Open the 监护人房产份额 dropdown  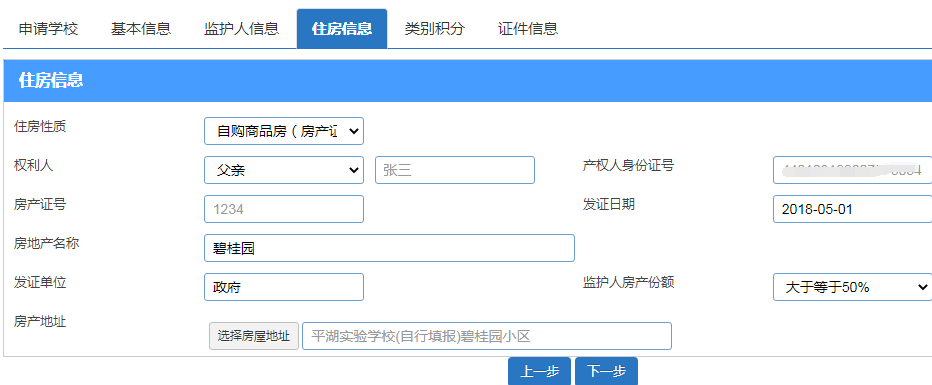click(852, 288)
